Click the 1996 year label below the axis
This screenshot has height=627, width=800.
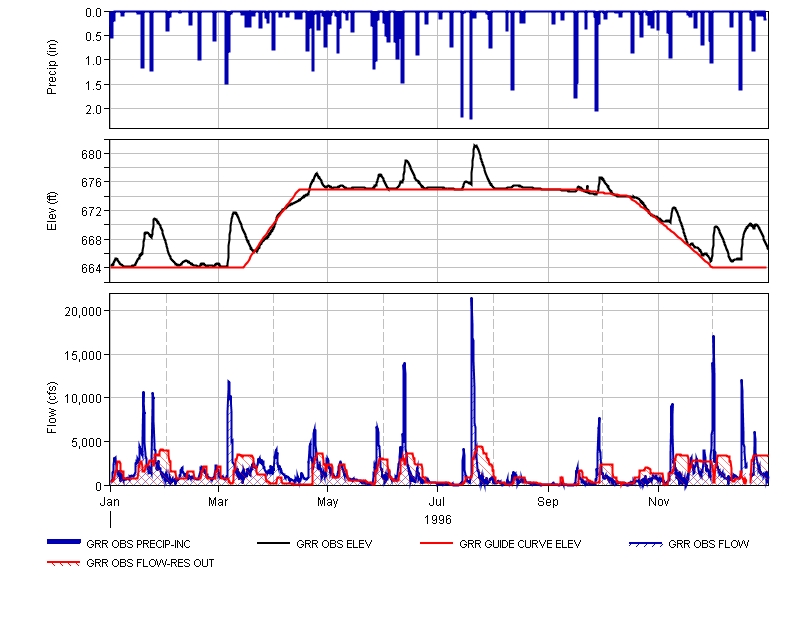[438, 520]
